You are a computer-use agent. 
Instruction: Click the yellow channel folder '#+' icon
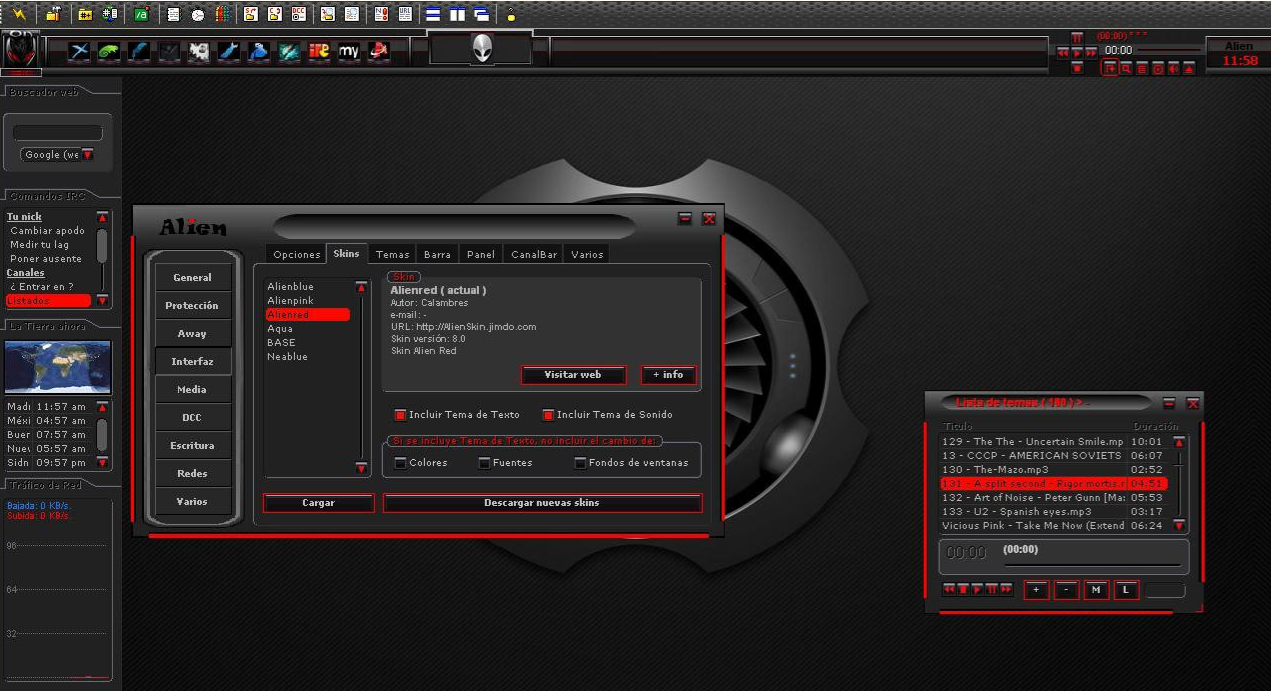point(85,15)
